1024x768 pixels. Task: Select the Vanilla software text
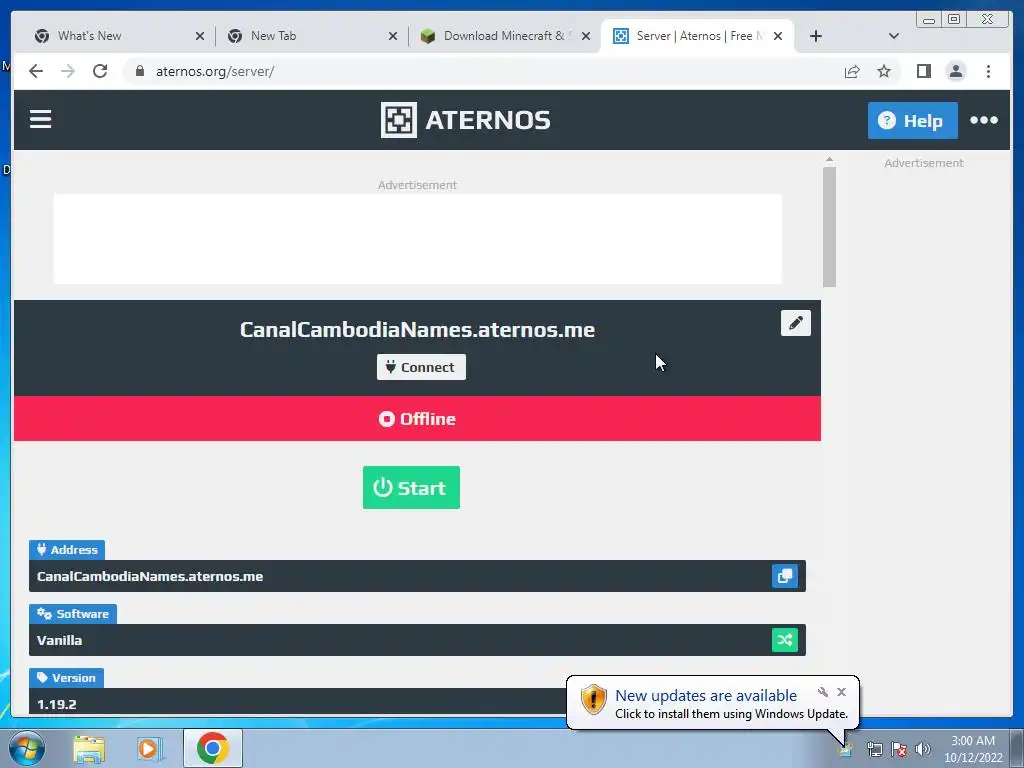coord(59,641)
